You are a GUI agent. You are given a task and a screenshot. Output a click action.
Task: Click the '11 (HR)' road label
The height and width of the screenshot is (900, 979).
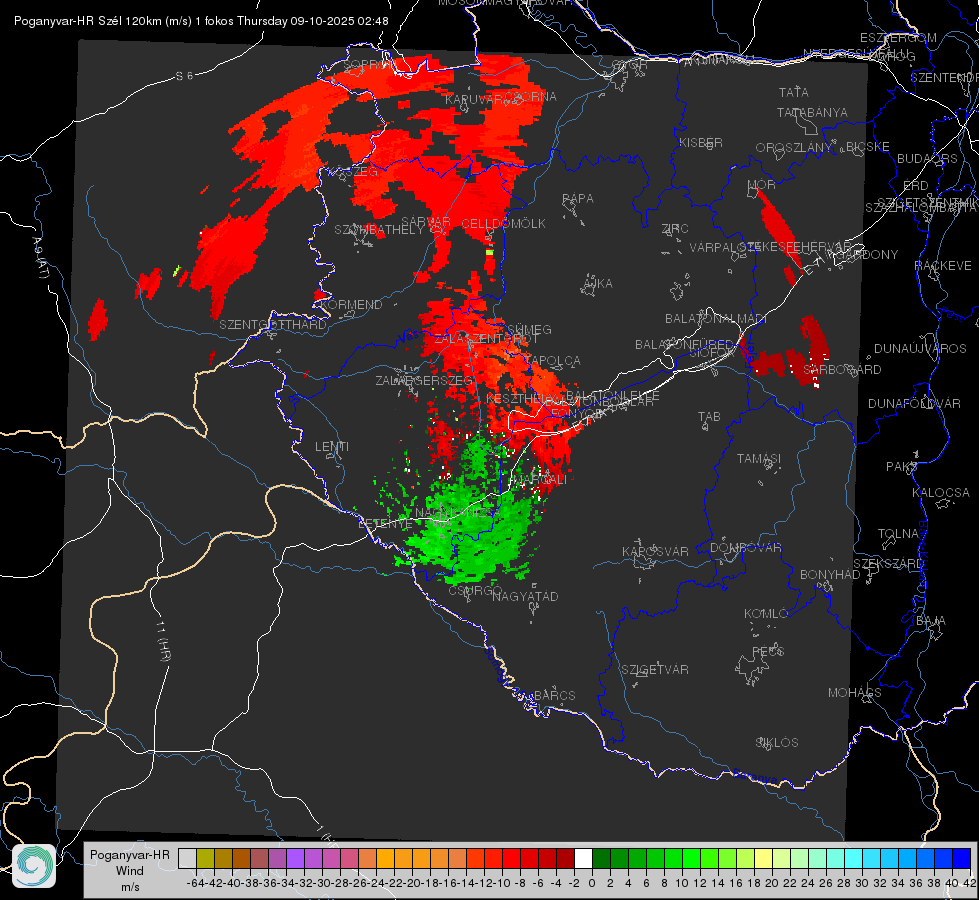(162, 641)
